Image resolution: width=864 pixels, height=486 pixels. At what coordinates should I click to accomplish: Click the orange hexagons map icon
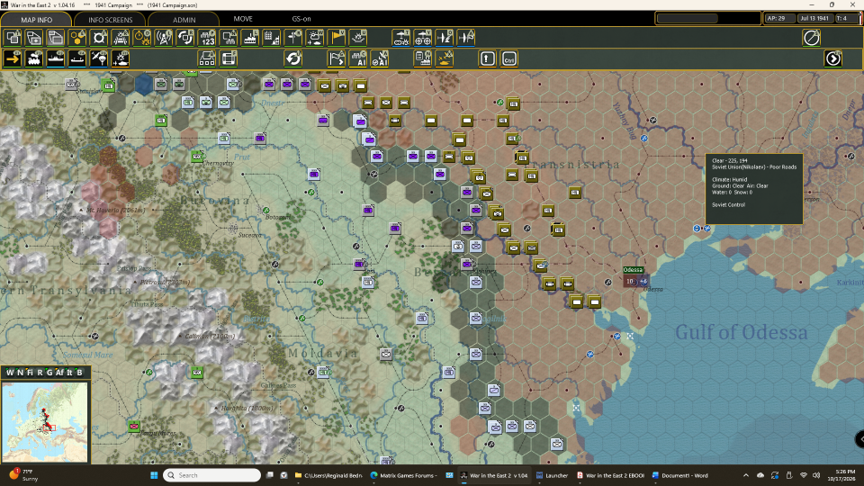tap(77, 38)
